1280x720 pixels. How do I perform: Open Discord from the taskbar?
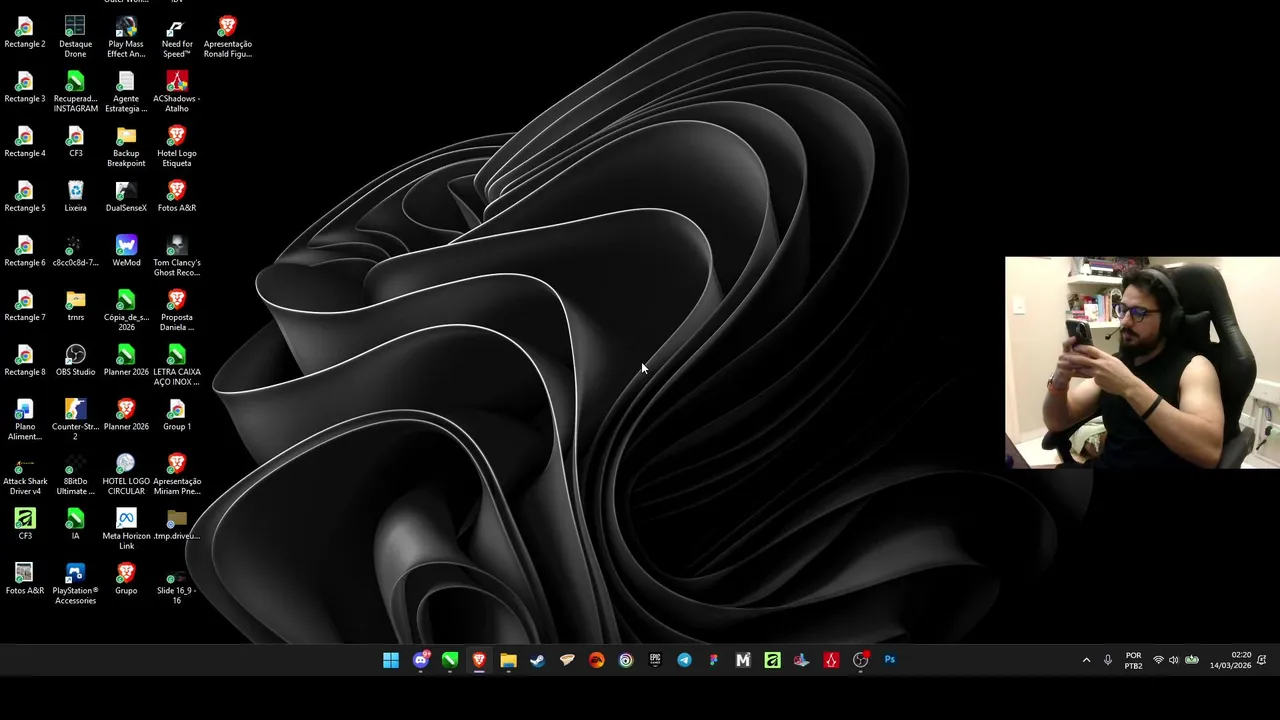pyautogui.click(x=421, y=660)
